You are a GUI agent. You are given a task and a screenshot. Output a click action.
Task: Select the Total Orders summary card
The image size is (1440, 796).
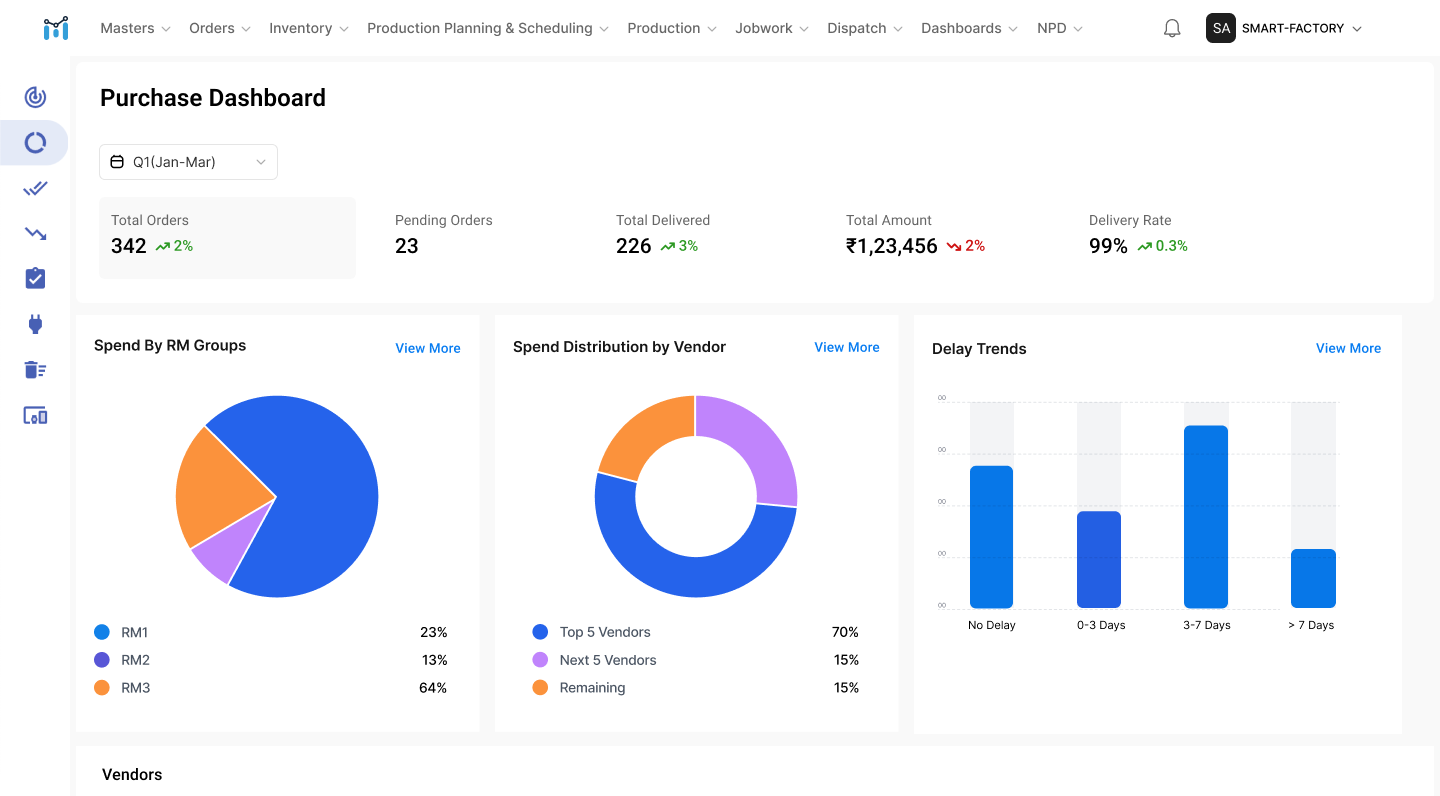(227, 238)
